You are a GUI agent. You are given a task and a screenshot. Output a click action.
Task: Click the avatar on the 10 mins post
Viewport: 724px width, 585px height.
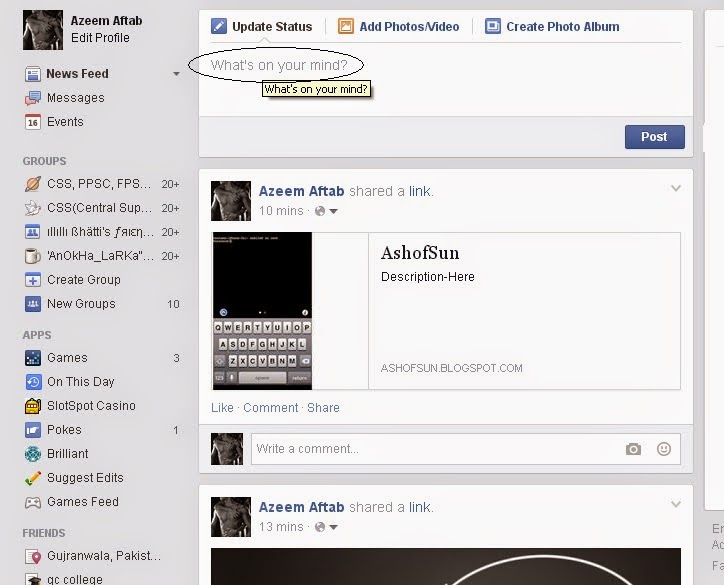pos(231,201)
